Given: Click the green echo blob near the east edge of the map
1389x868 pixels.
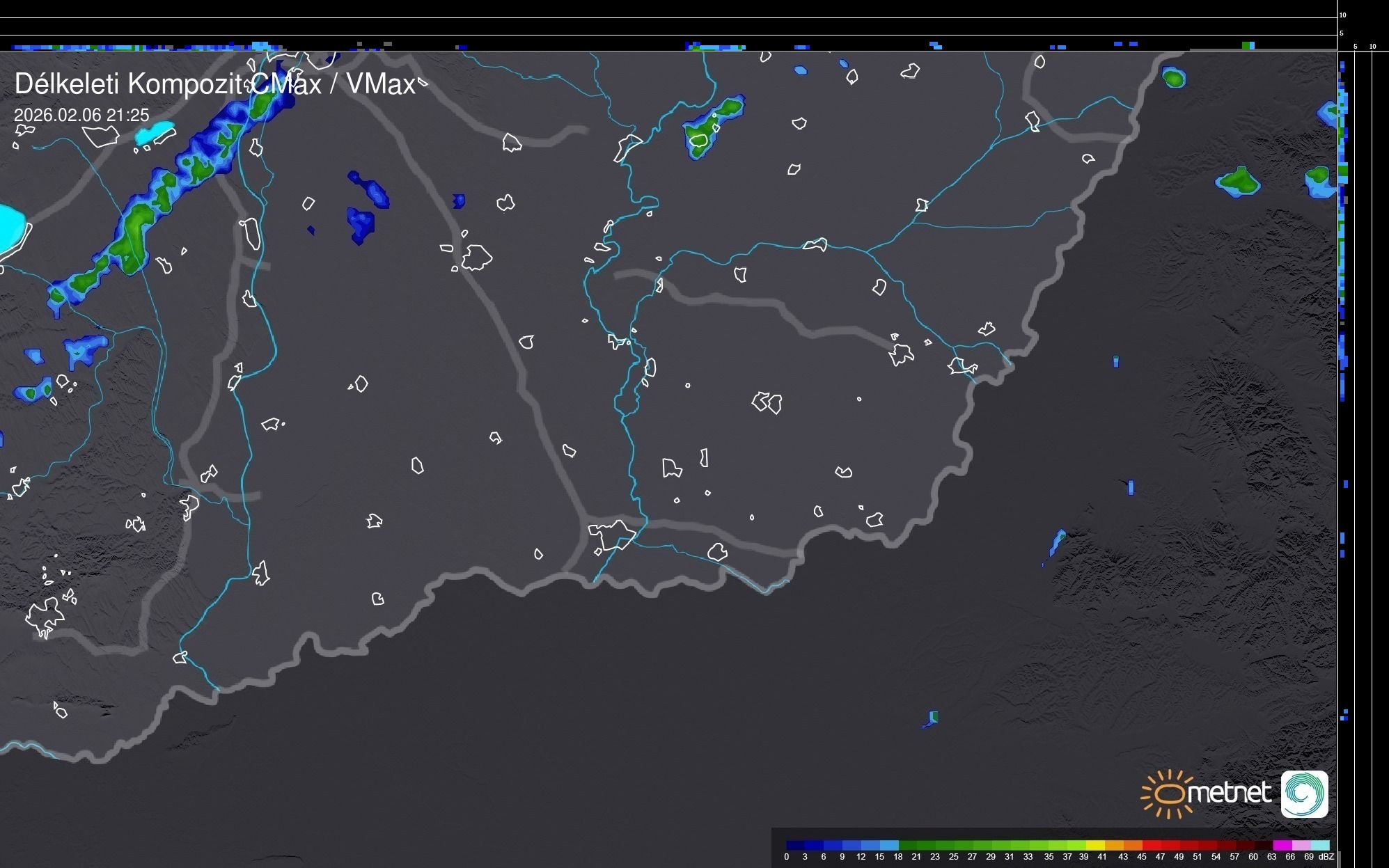Looking at the screenshot, I should tap(1239, 182).
